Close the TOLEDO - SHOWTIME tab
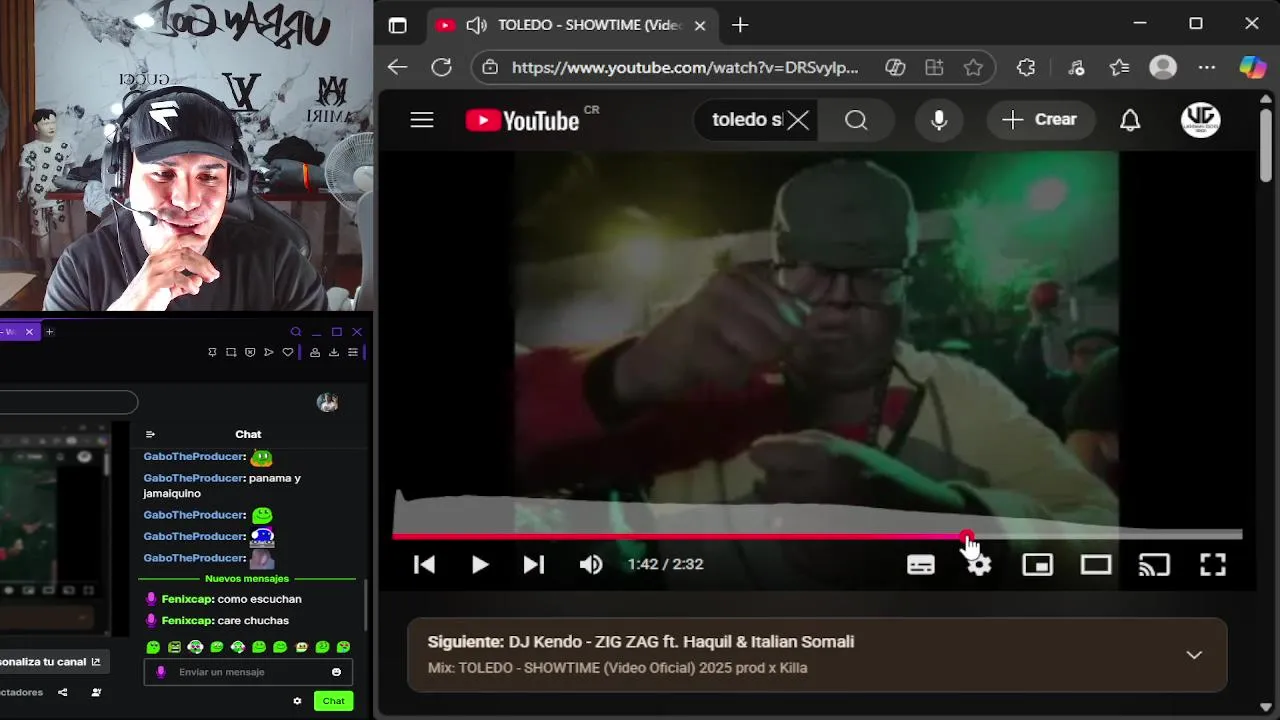This screenshot has width=1280, height=720. coord(700,25)
